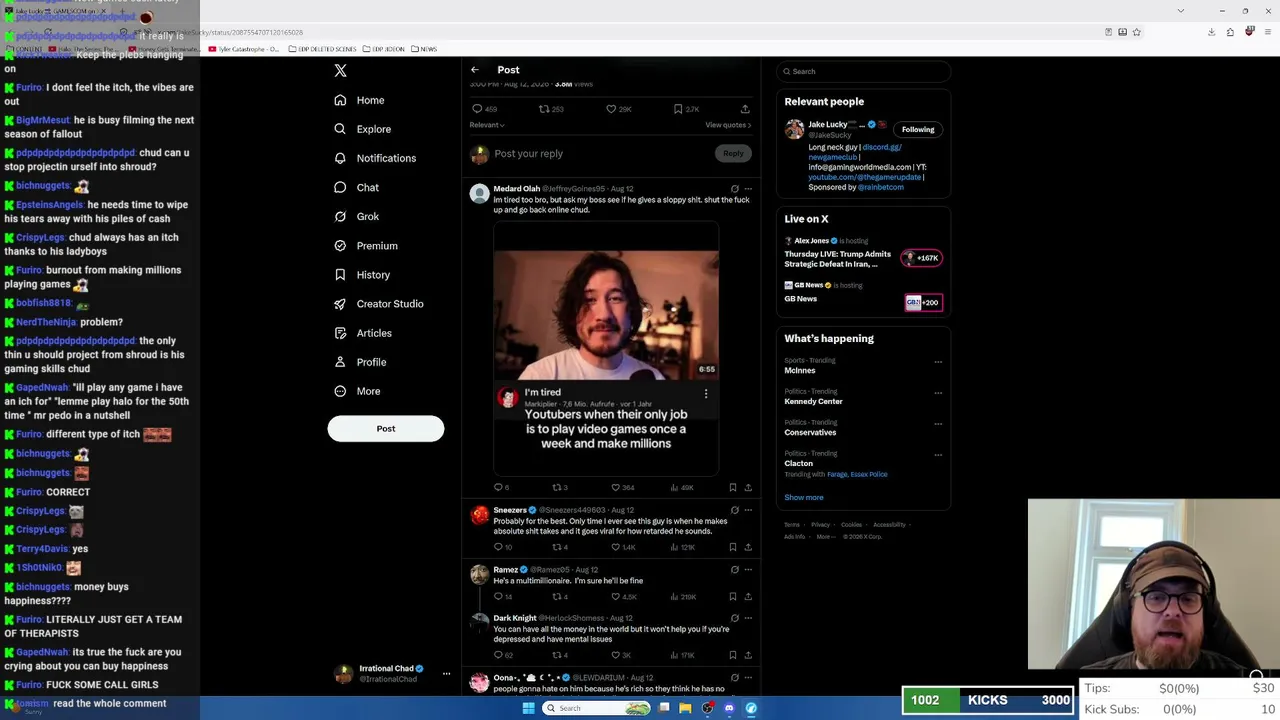Open more options for Kennedy Center trend
1280x720 pixels.
tap(938, 393)
